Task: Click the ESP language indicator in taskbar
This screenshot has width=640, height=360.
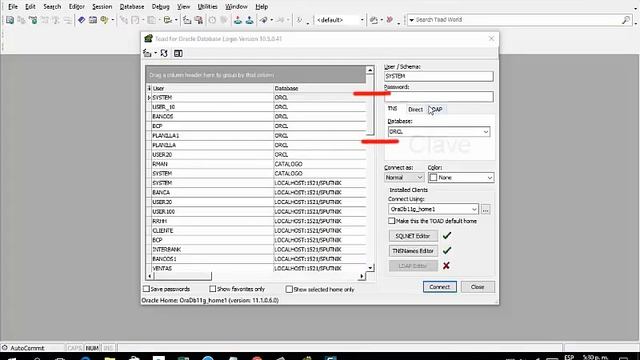Action: click(x=569, y=357)
